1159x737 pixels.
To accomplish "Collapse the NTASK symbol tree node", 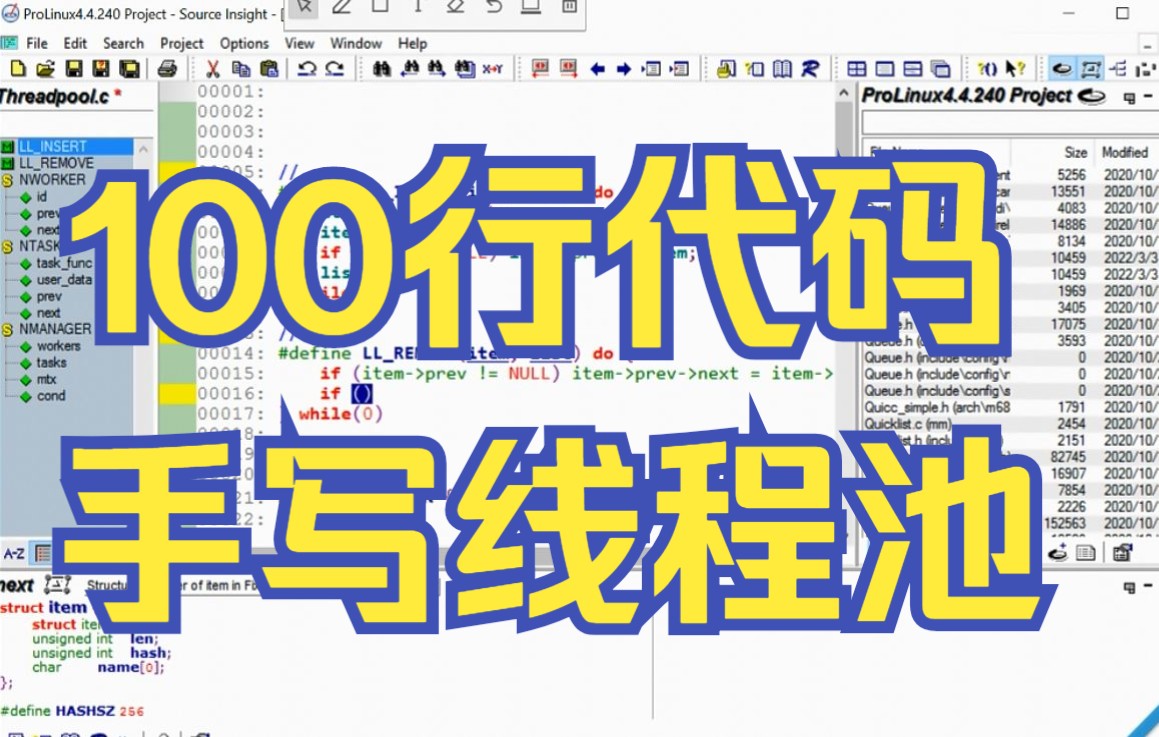I will [x=8, y=245].
